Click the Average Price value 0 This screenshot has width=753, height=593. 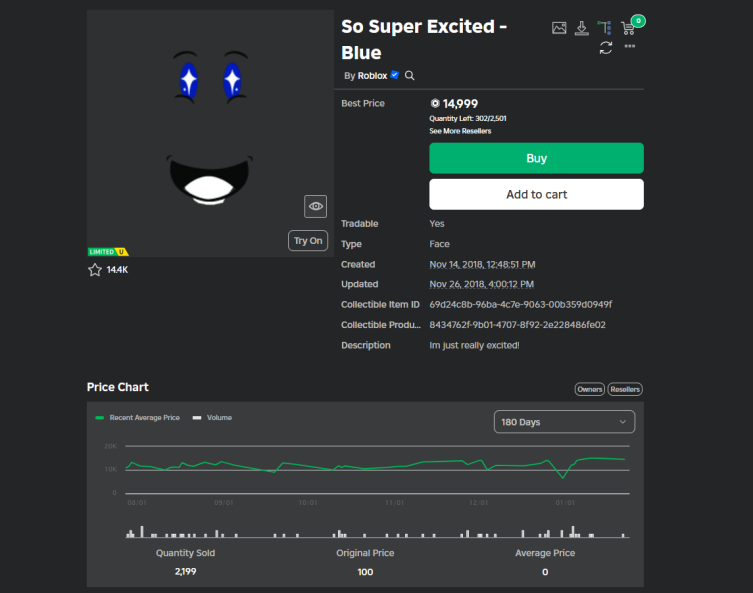[x=545, y=572]
